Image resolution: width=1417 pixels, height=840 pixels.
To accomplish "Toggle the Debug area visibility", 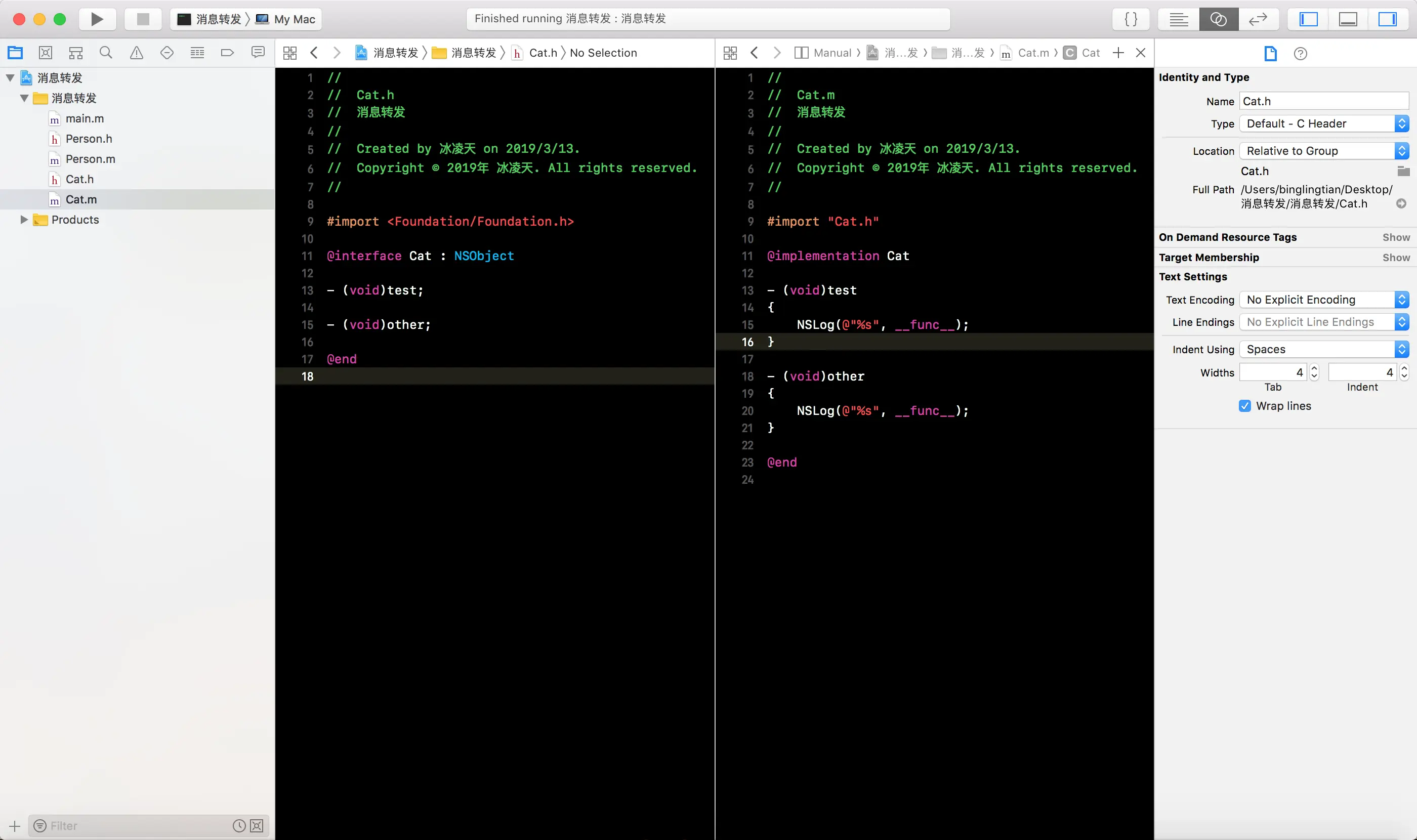I will pyautogui.click(x=1348, y=19).
